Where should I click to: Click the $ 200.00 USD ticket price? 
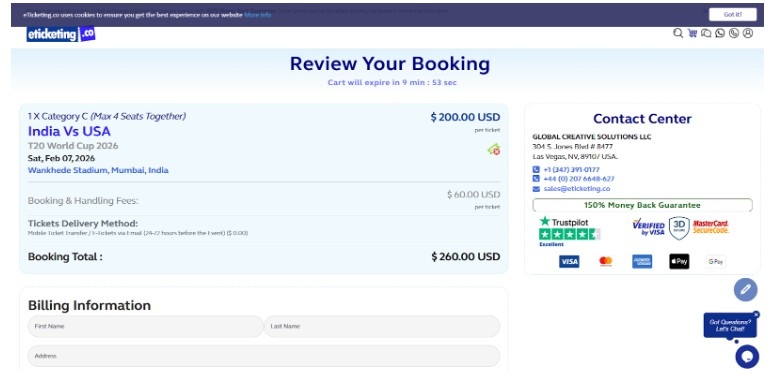465,117
